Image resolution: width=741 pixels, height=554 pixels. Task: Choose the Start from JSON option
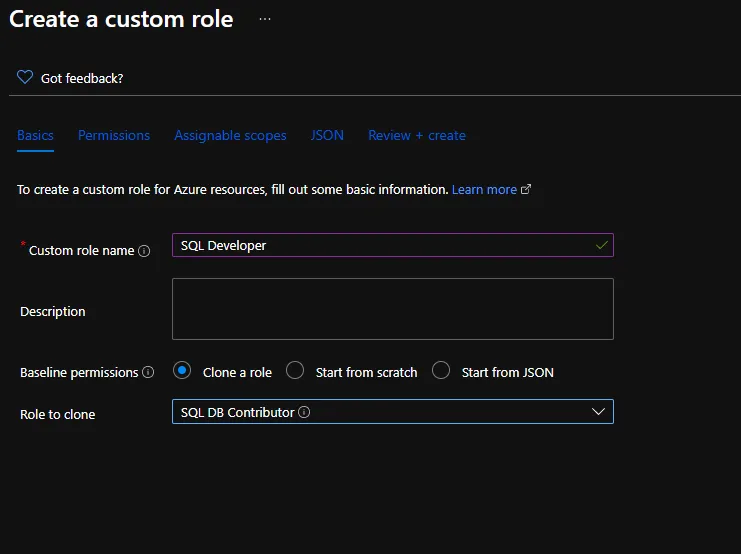click(x=441, y=371)
